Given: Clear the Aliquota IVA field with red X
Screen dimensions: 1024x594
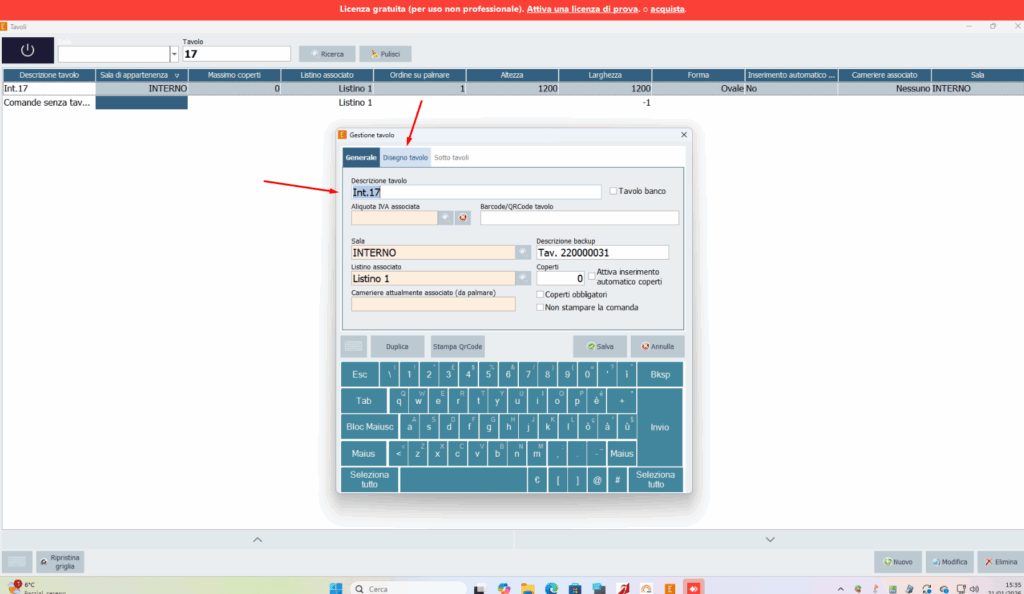Looking at the screenshot, I should point(462,217).
